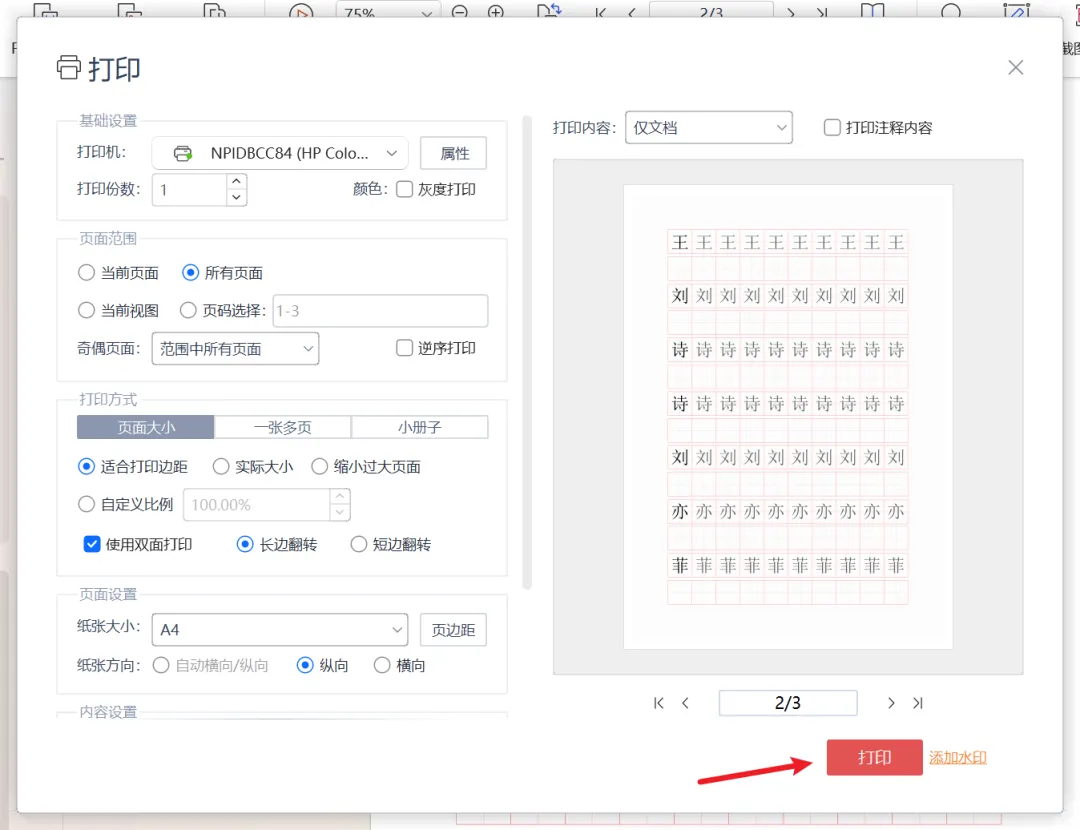Screen dimensions: 1080x830
Task: Enable 逆序打印 reverse order checkbox
Action: pyautogui.click(x=404, y=348)
